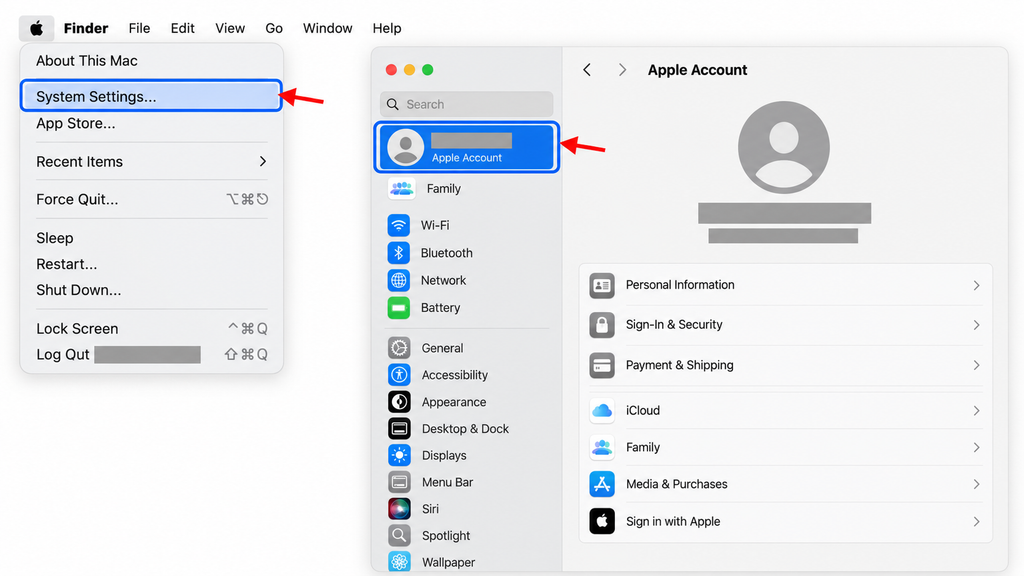Choose Force Quit… menu item
This screenshot has width=1024, height=576.
(x=152, y=199)
